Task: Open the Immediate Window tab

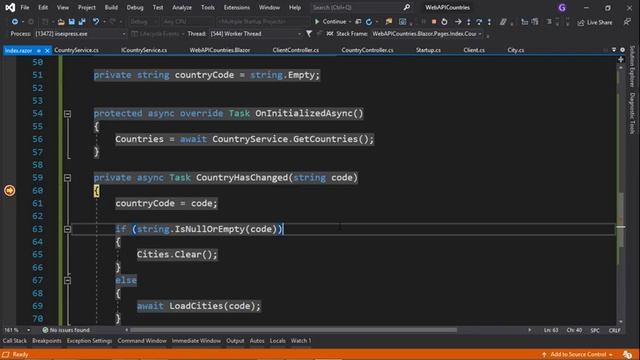Action: point(196,341)
